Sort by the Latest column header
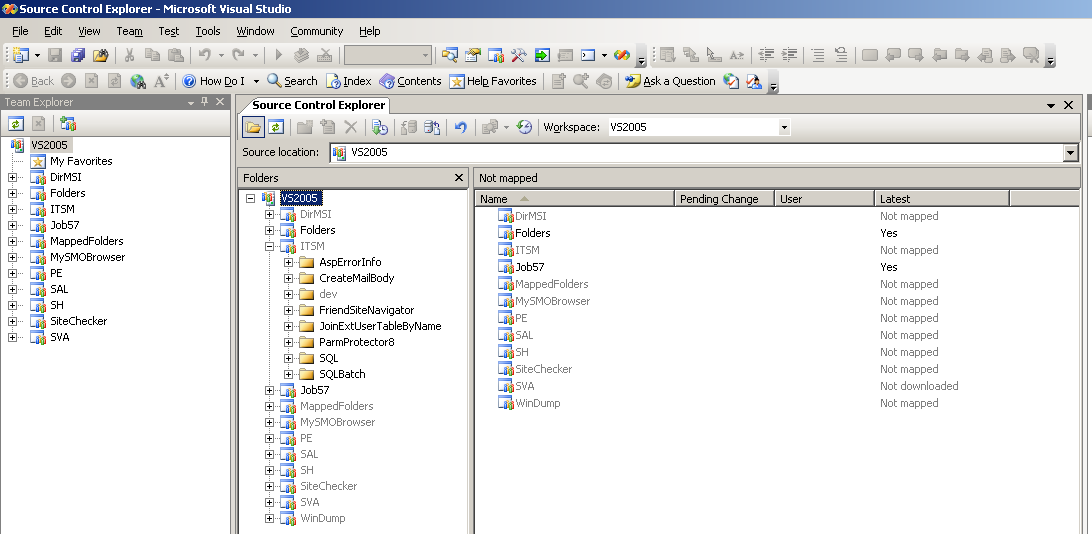 click(942, 199)
